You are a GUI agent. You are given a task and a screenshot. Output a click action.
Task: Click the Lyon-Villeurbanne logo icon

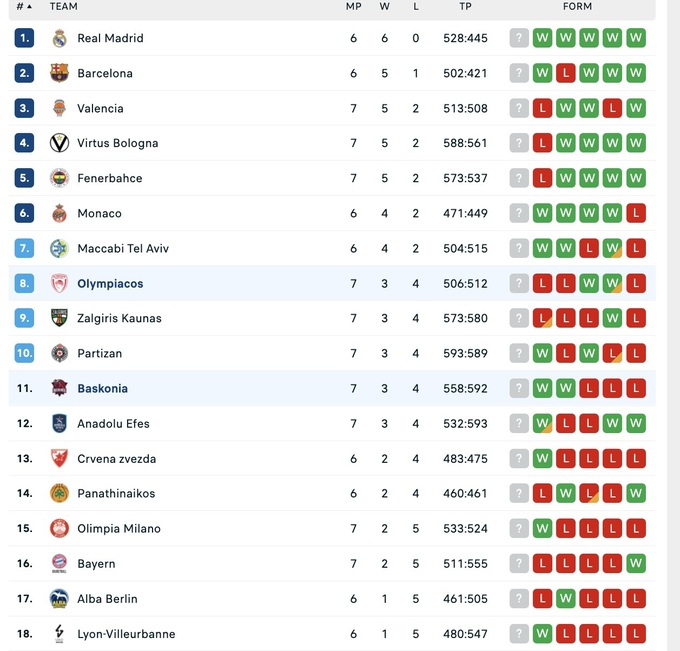(x=59, y=634)
